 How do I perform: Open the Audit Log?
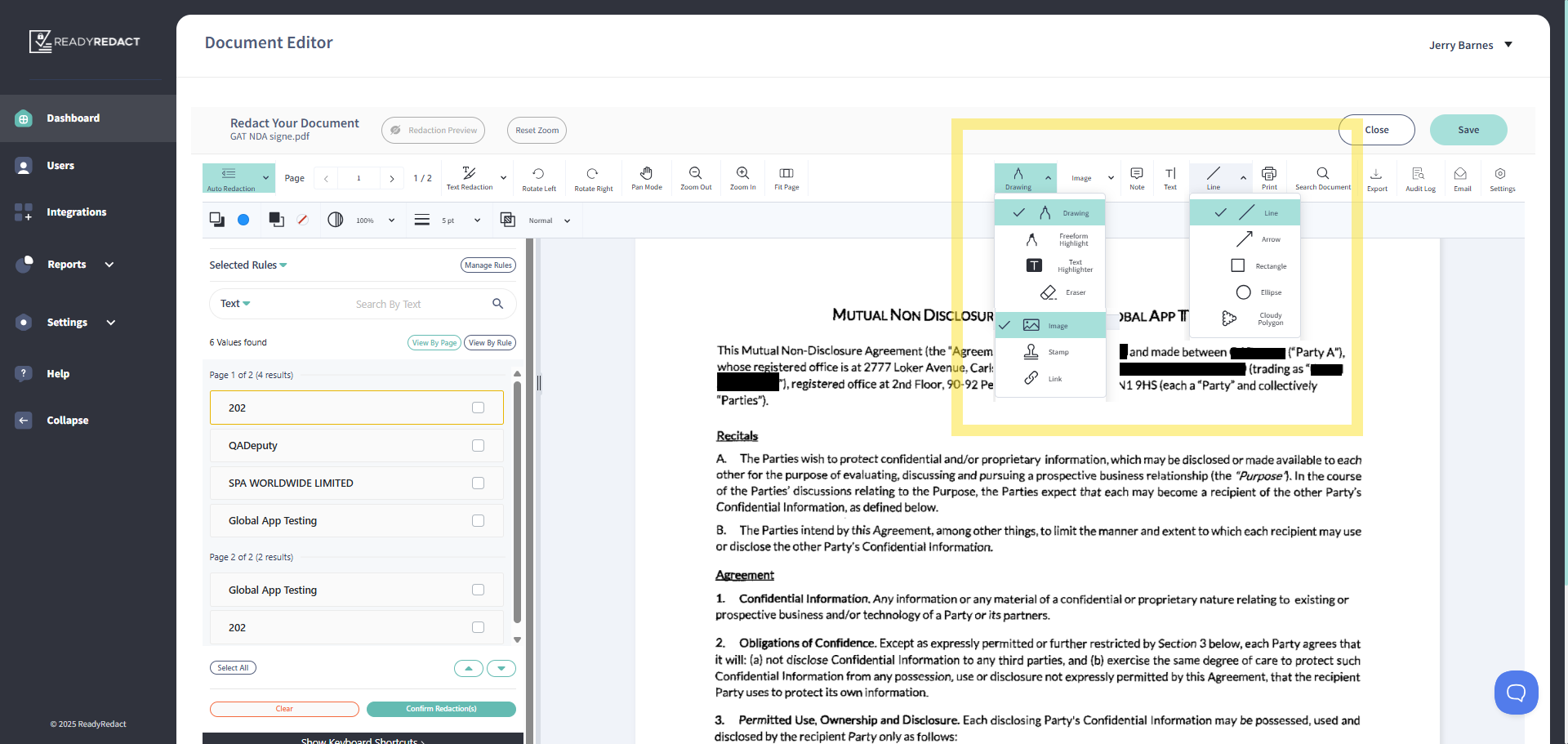point(1420,179)
